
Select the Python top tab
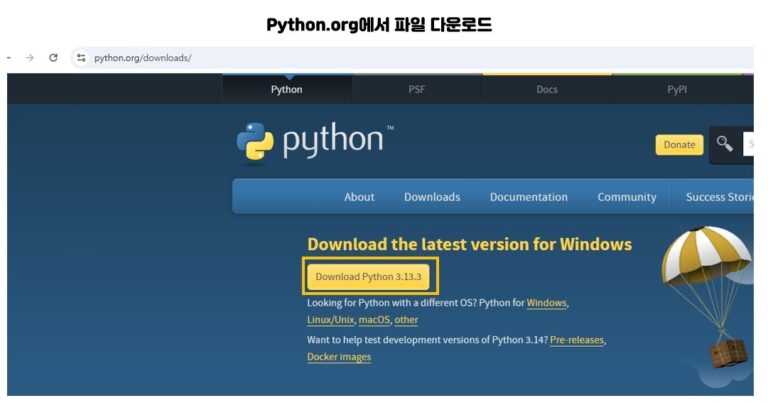287,90
